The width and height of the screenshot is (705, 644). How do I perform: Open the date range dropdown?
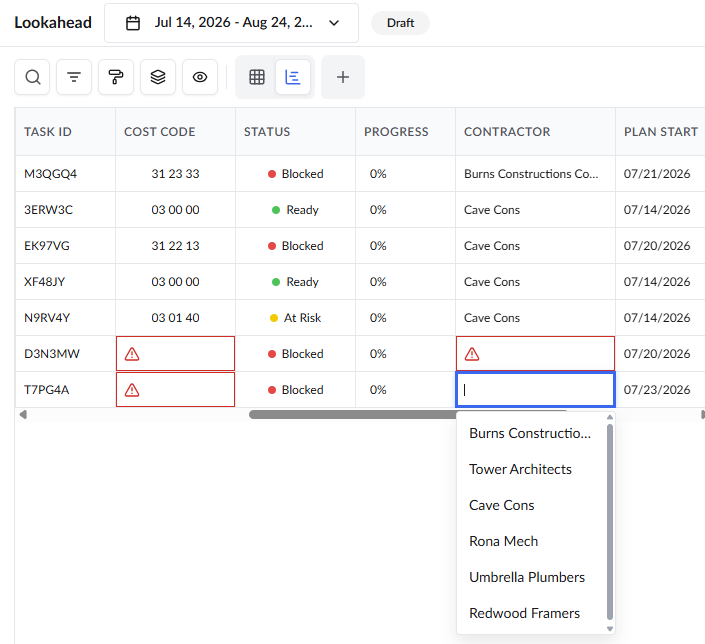(231, 23)
